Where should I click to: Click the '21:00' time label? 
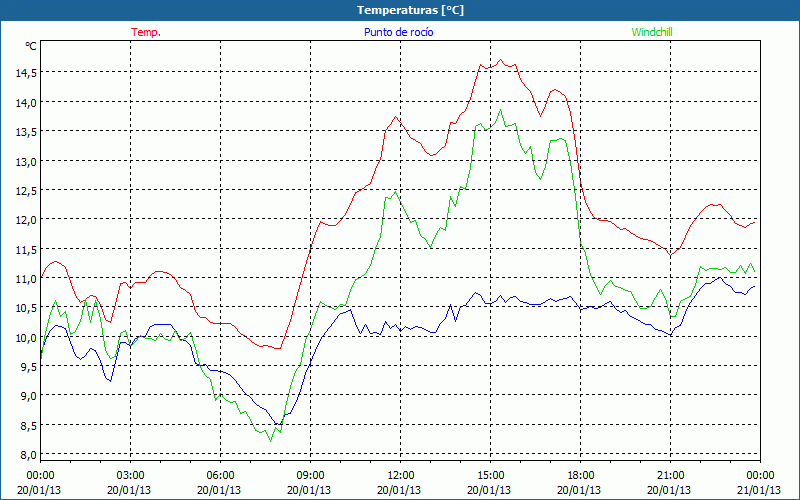point(670,476)
